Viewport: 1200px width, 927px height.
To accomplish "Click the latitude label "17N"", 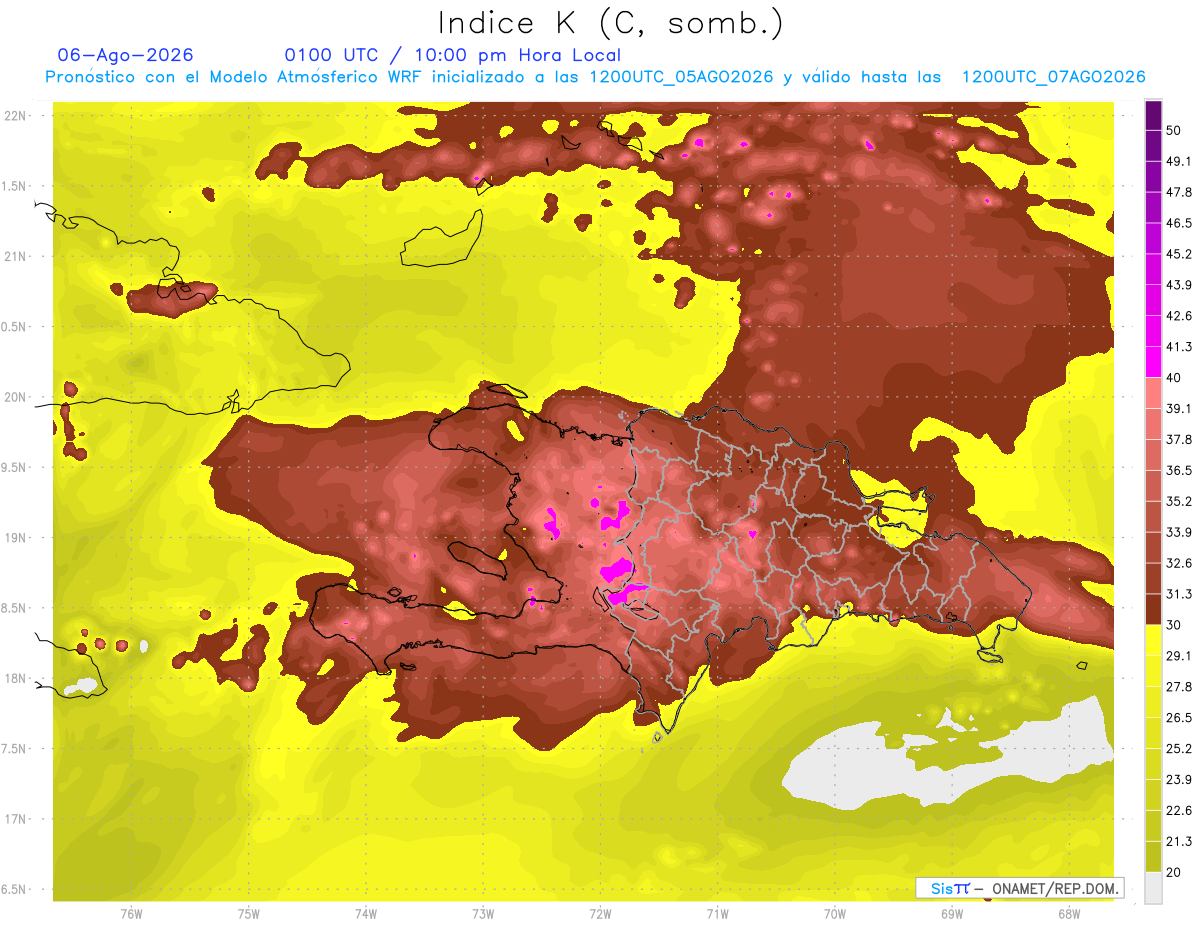I will click(x=17, y=819).
